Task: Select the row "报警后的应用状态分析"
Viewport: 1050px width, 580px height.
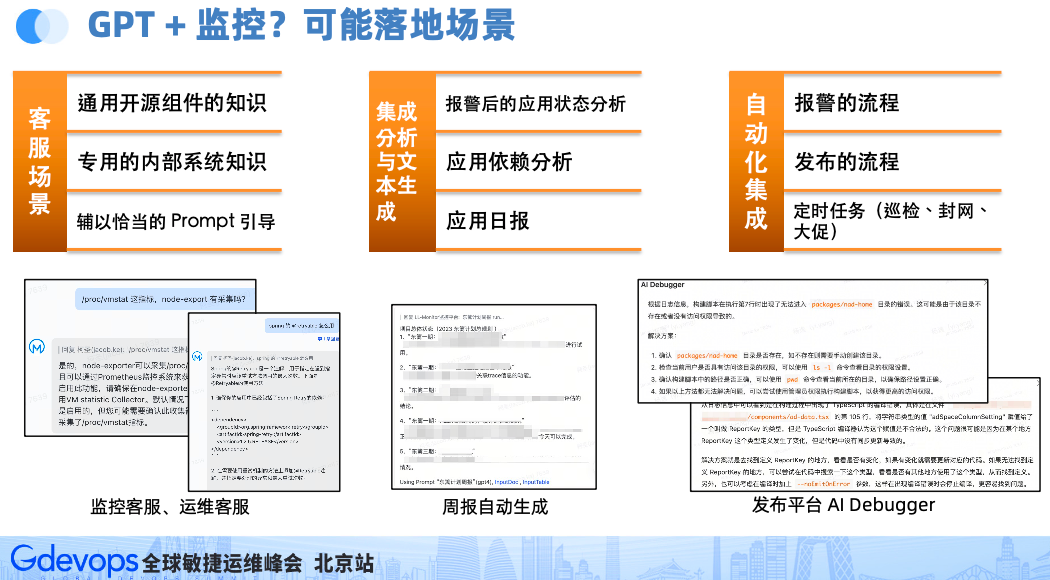Action: [538, 103]
